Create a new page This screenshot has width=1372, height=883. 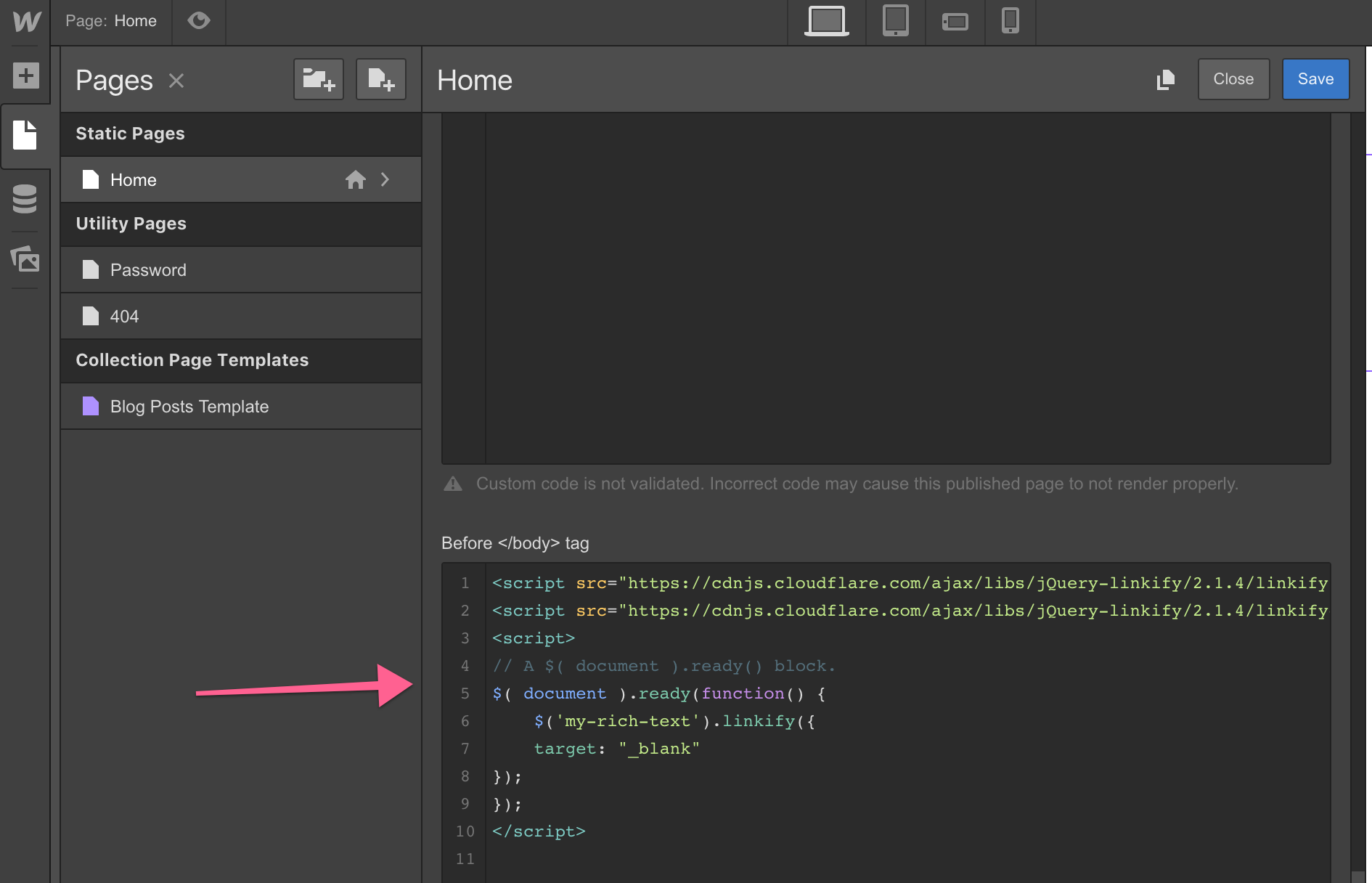[380, 79]
